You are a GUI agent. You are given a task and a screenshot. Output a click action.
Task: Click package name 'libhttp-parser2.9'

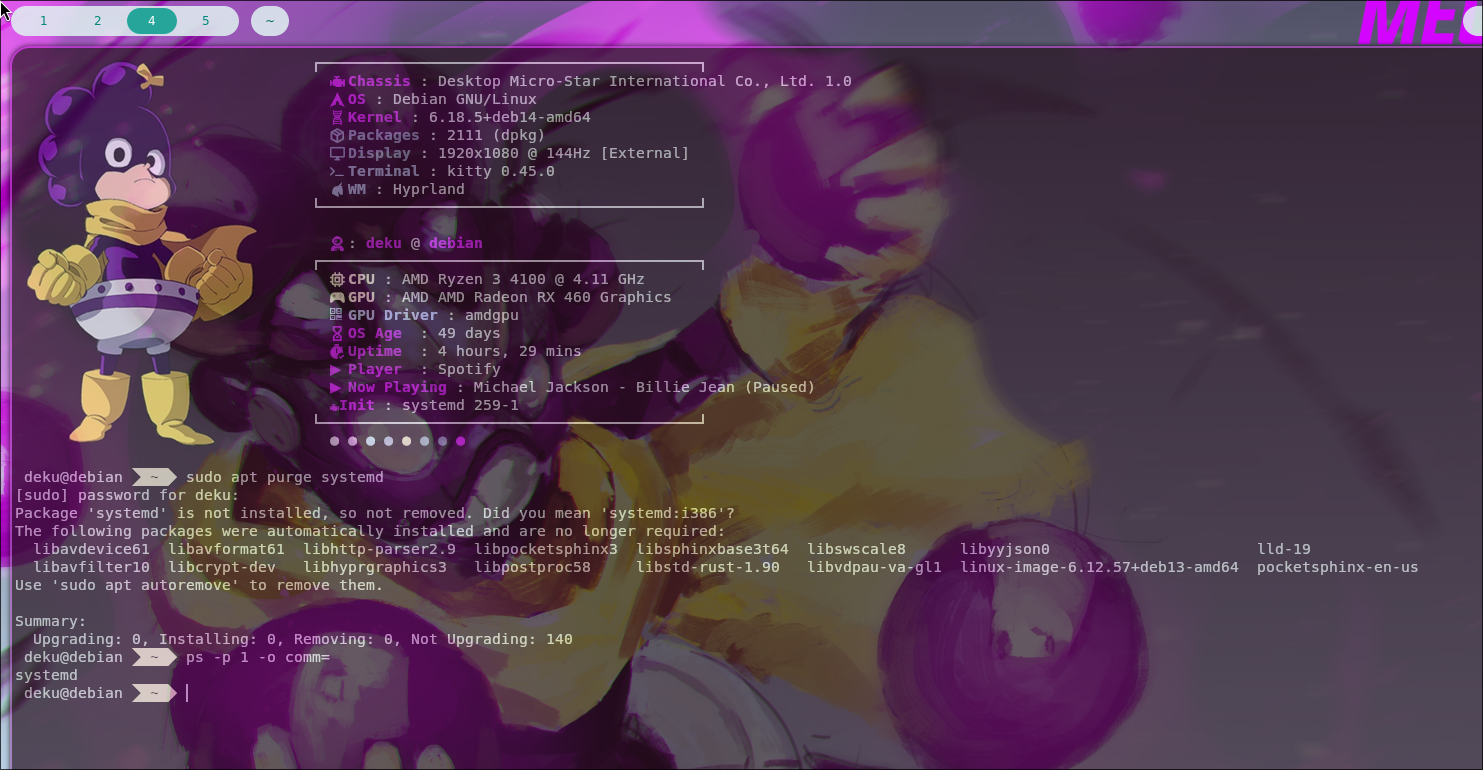(x=379, y=550)
